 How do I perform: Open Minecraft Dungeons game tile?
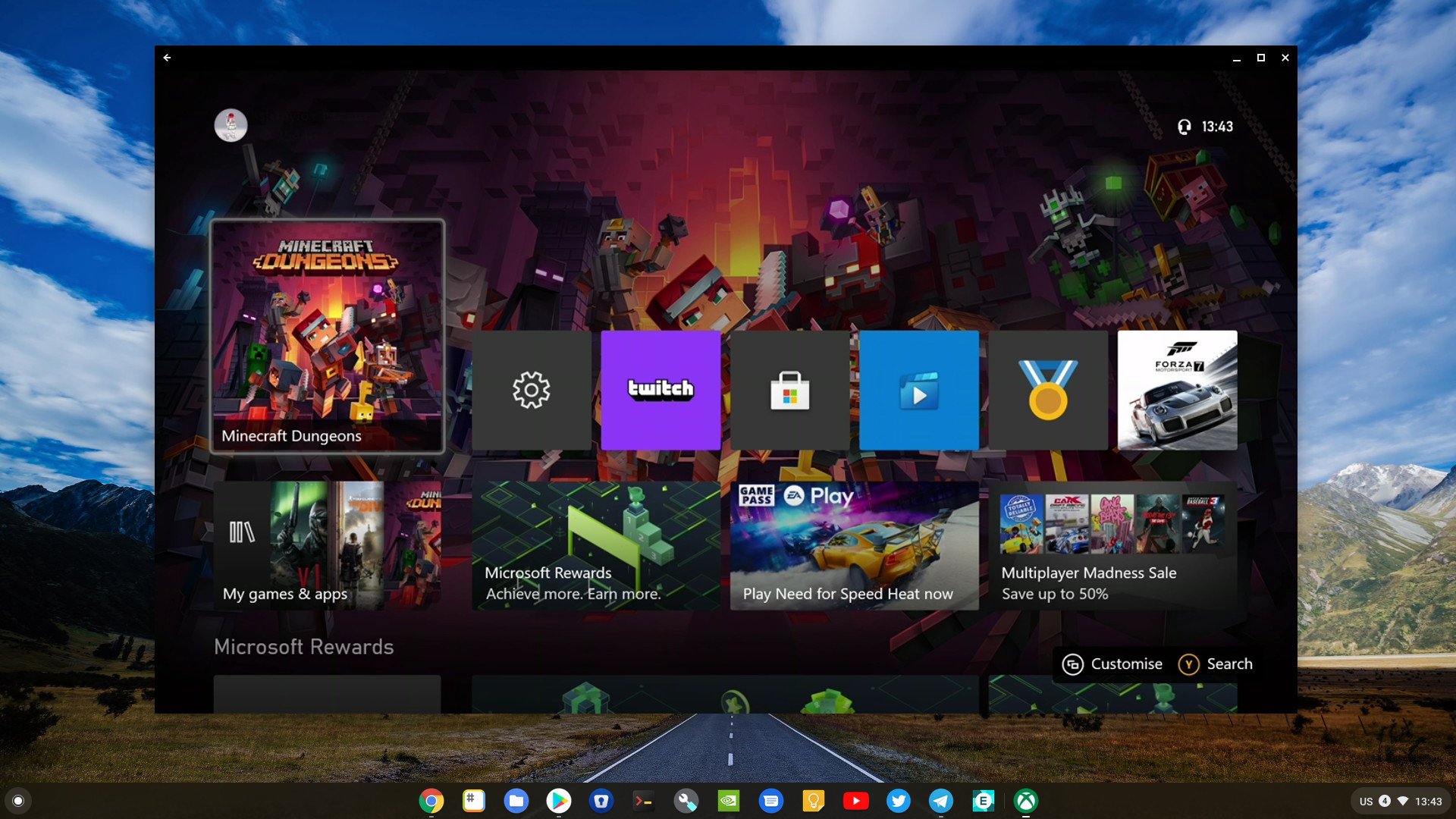pyautogui.click(x=327, y=335)
